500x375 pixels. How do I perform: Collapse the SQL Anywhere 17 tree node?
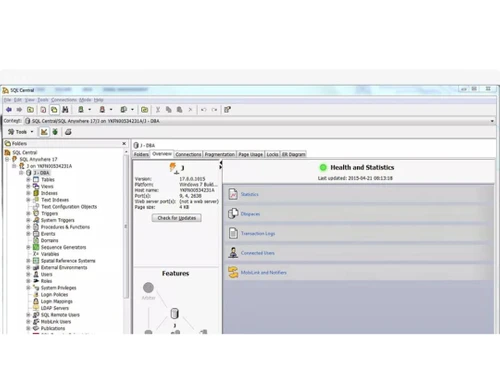tap(7, 159)
